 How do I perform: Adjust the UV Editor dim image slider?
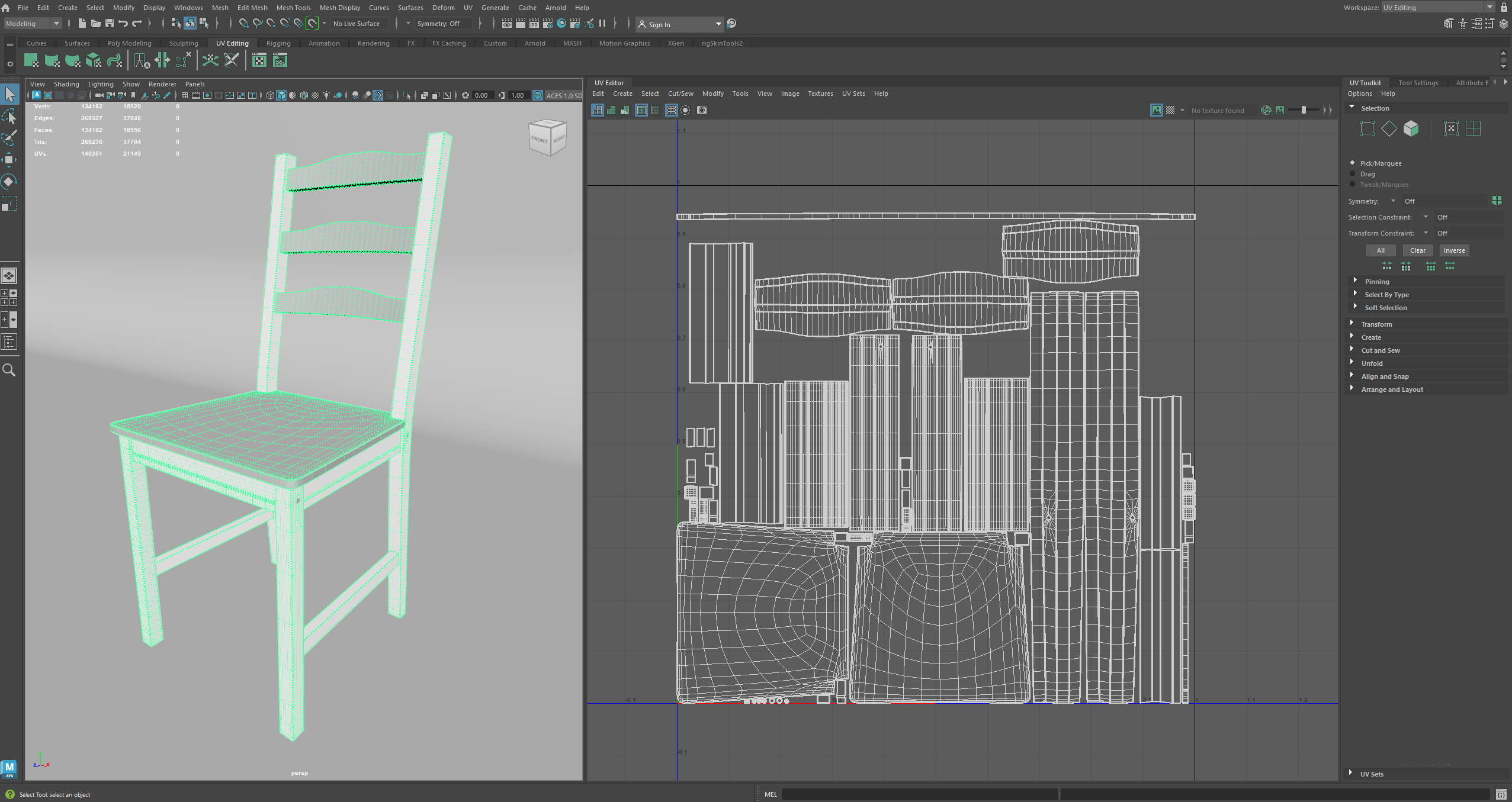coord(1303,110)
